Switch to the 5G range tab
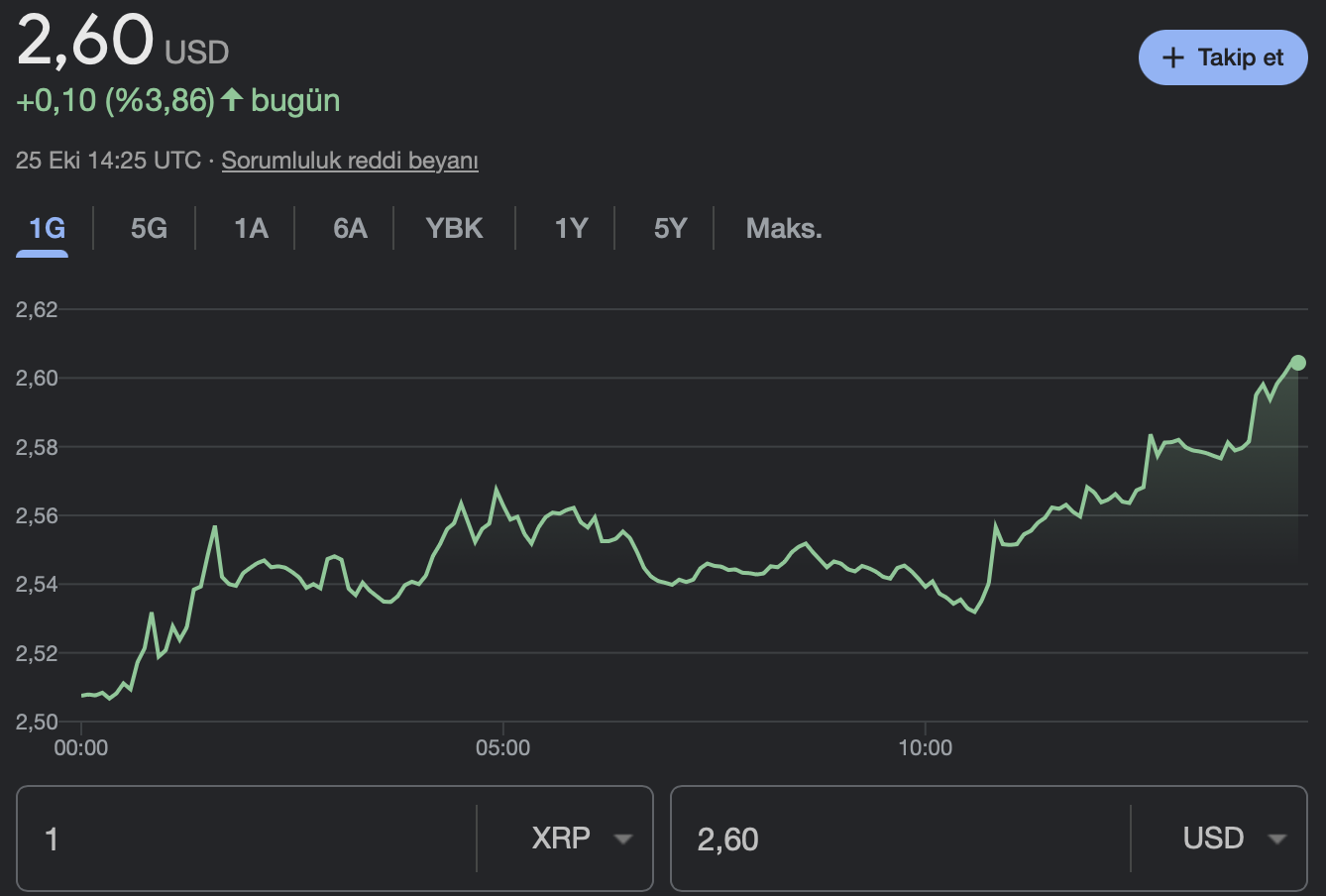 click(x=149, y=229)
